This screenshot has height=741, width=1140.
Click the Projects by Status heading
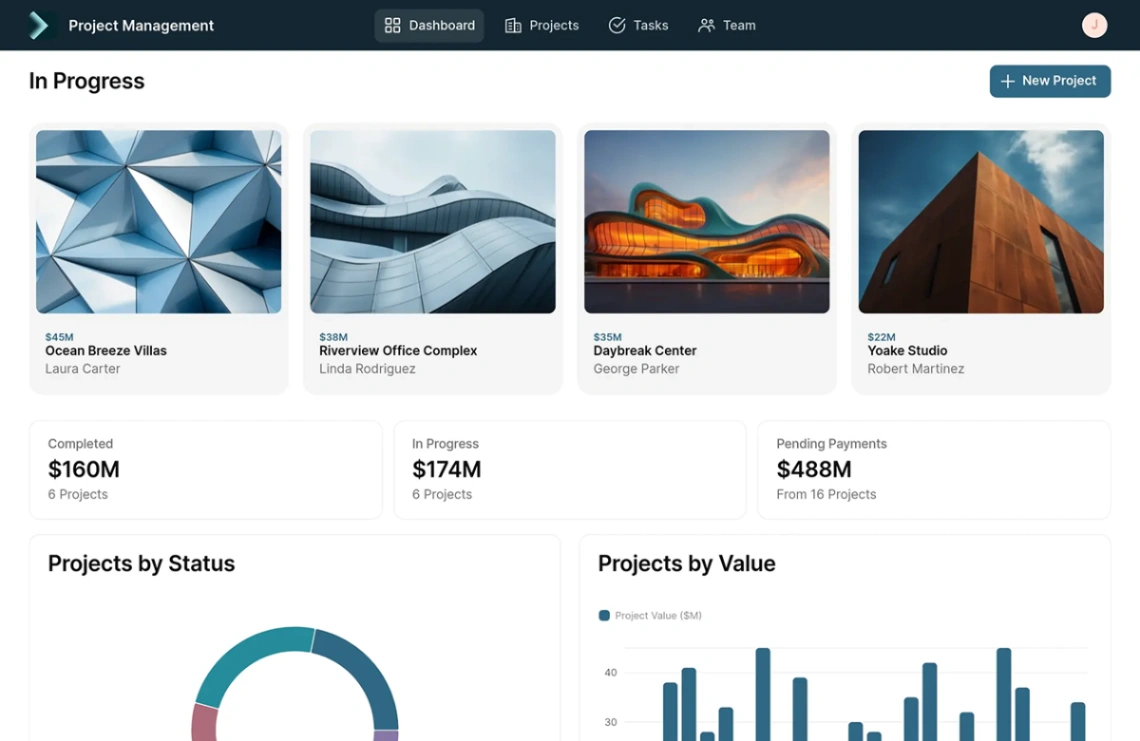tap(141, 564)
